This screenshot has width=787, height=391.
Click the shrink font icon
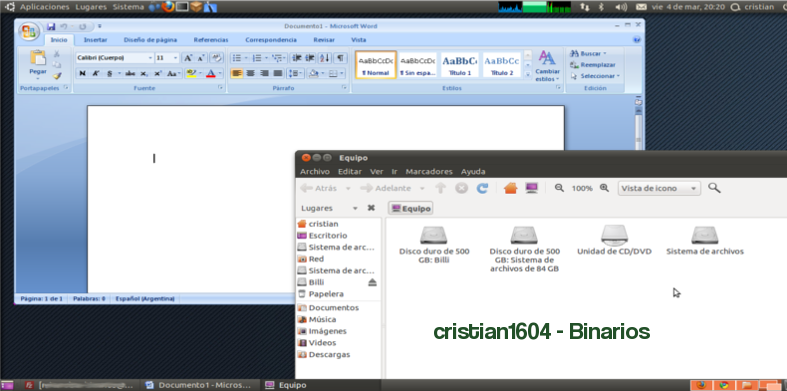[200, 58]
